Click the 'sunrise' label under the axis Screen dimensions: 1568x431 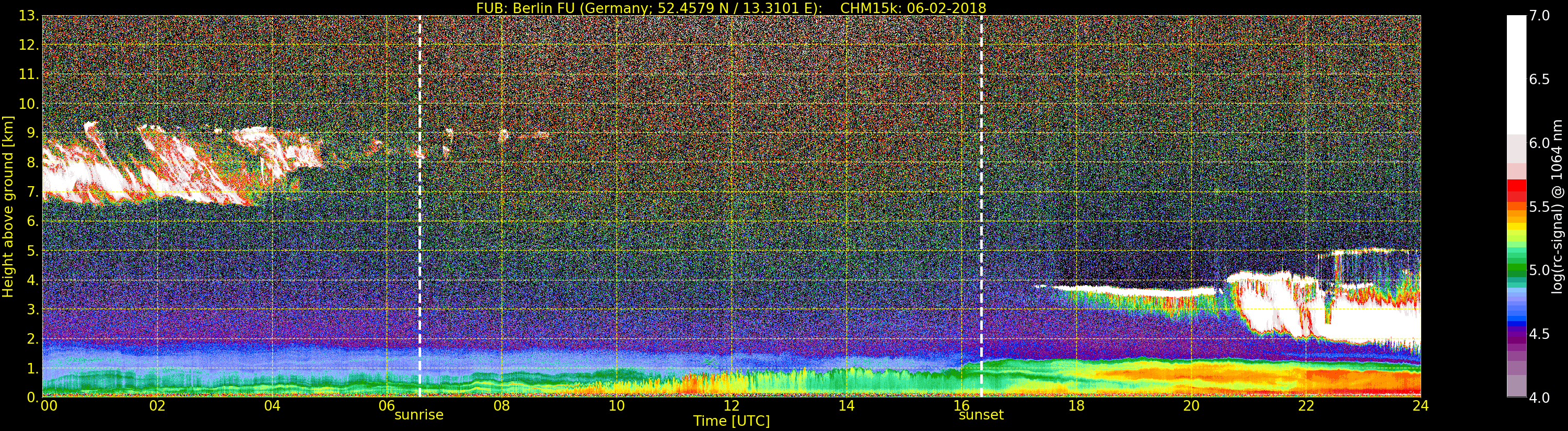(x=419, y=415)
